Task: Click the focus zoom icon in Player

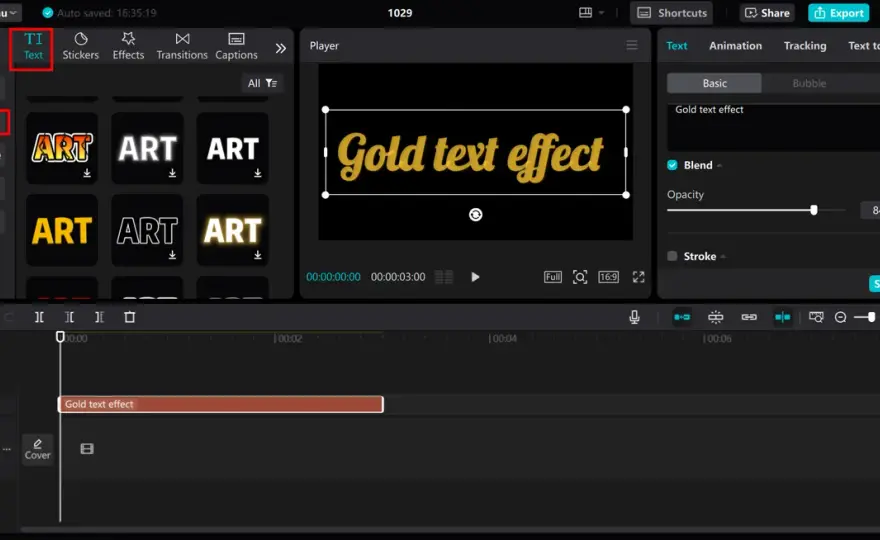Action: click(x=580, y=277)
